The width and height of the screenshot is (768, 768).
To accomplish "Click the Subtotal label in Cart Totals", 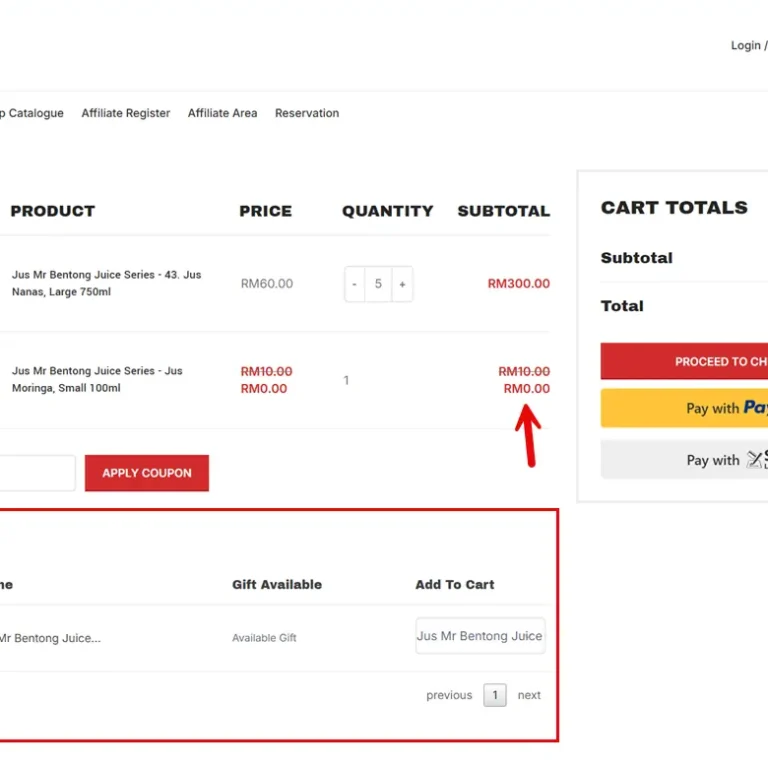I will [x=637, y=258].
